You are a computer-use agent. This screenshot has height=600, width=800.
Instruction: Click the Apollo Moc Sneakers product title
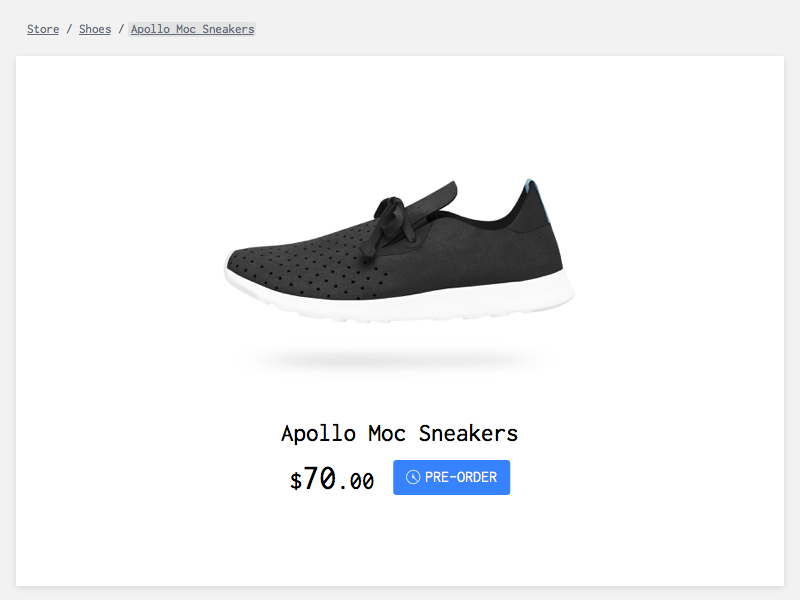(400, 434)
